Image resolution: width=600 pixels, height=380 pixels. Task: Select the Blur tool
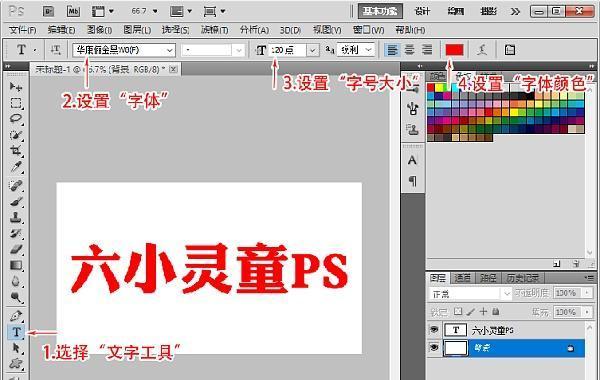[x=16, y=281]
